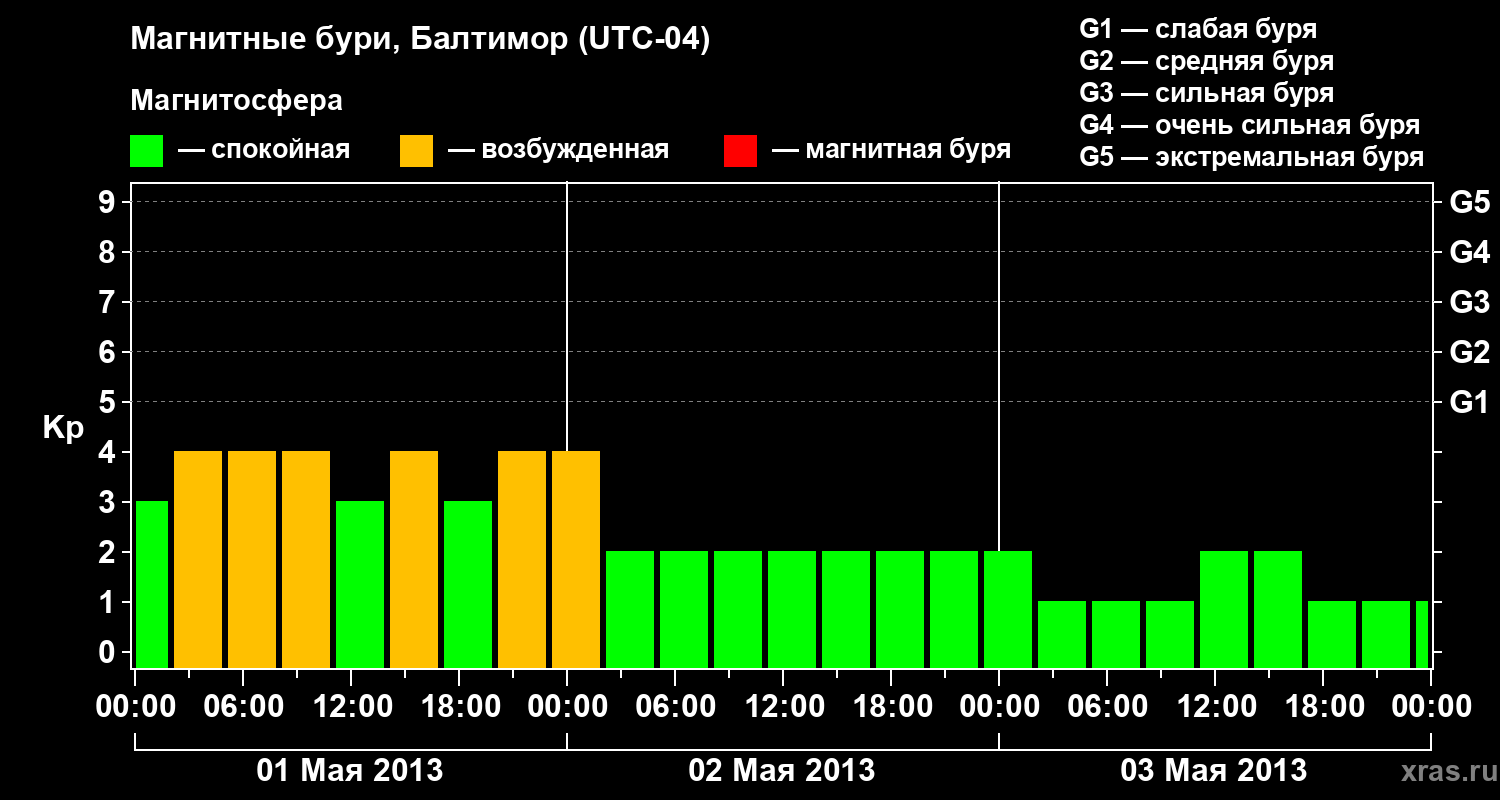Click the green 'спокойная' legend swatch
This screenshot has height=800, width=1500.
[x=147, y=151]
